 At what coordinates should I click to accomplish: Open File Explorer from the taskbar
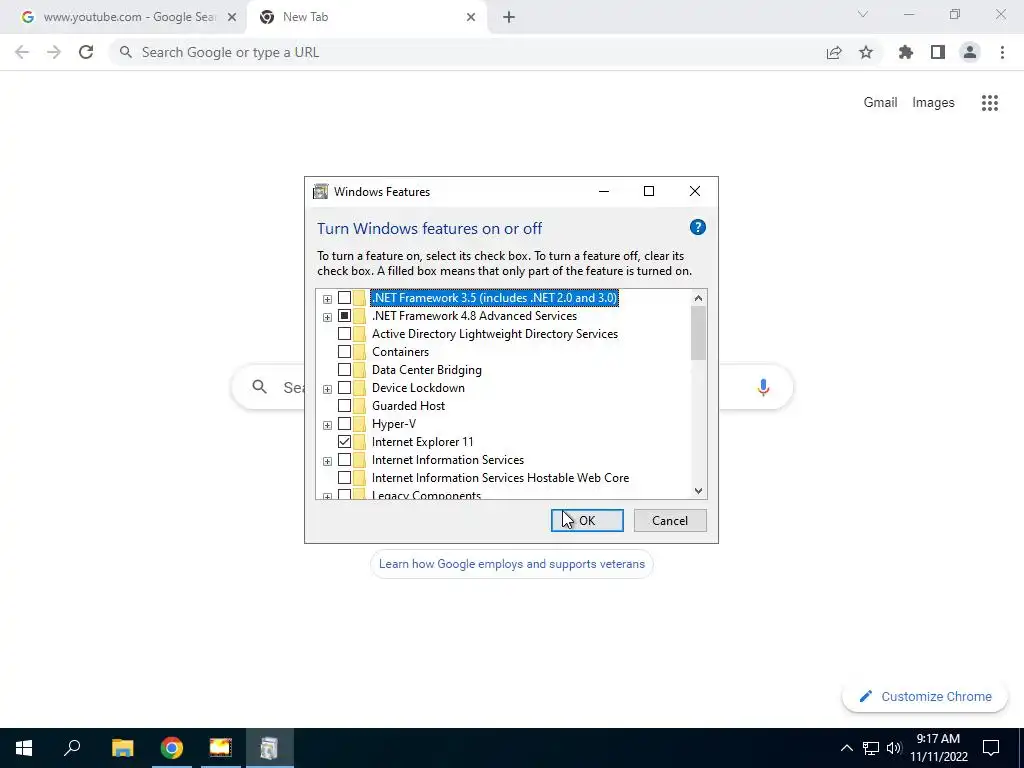point(122,748)
